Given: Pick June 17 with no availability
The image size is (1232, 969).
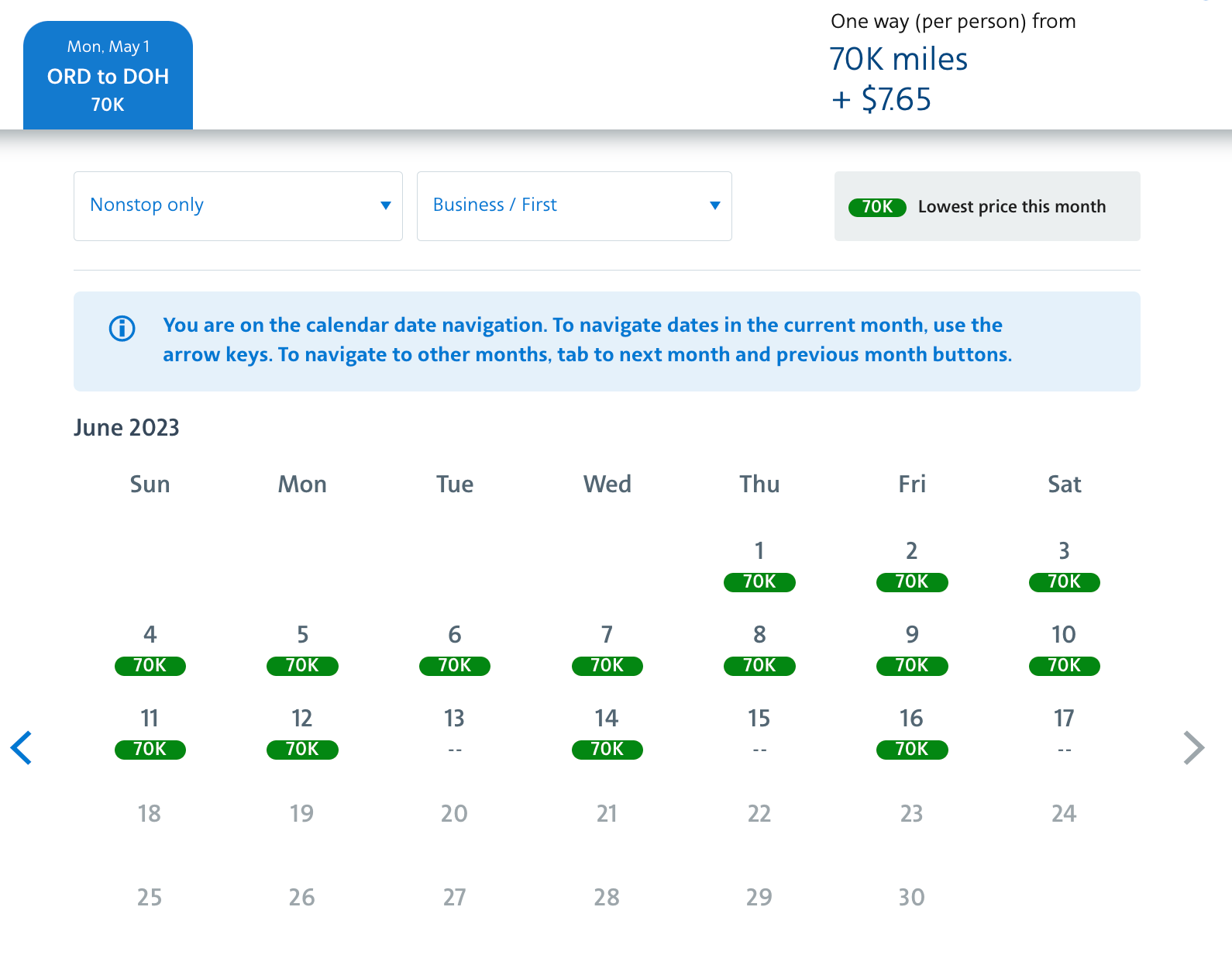Looking at the screenshot, I should coord(1064,732).
